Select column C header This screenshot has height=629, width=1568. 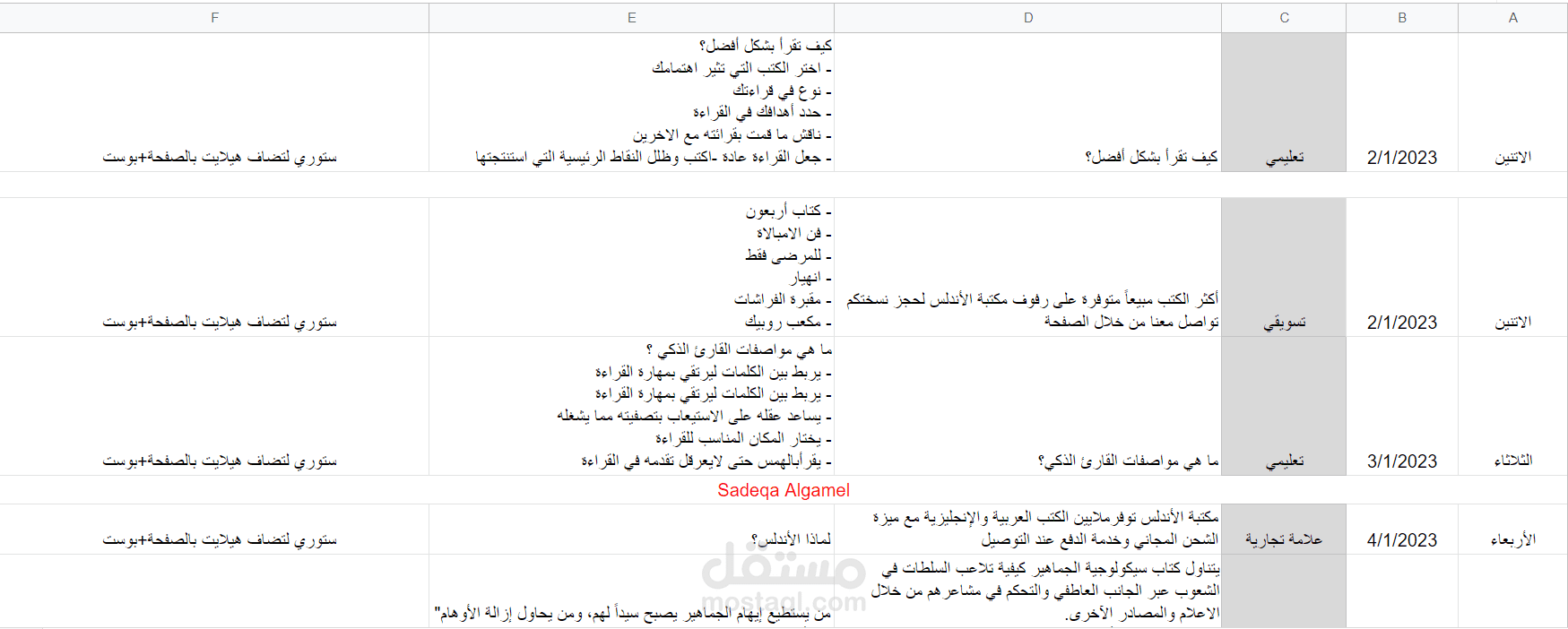point(1284,18)
